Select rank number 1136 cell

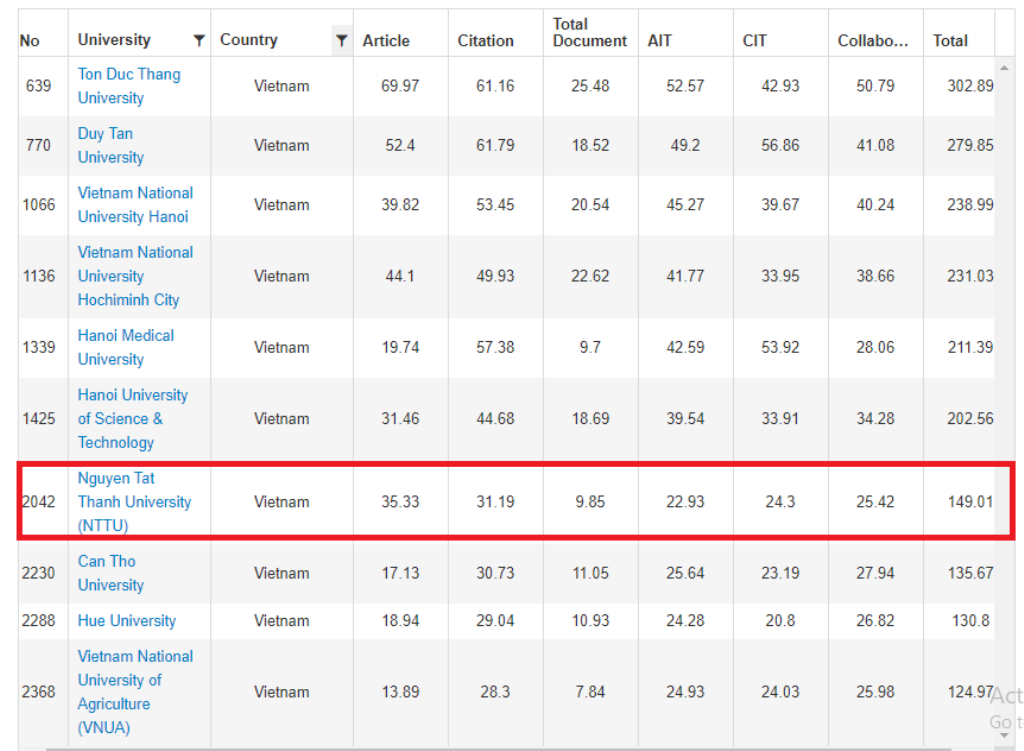[x=39, y=276]
